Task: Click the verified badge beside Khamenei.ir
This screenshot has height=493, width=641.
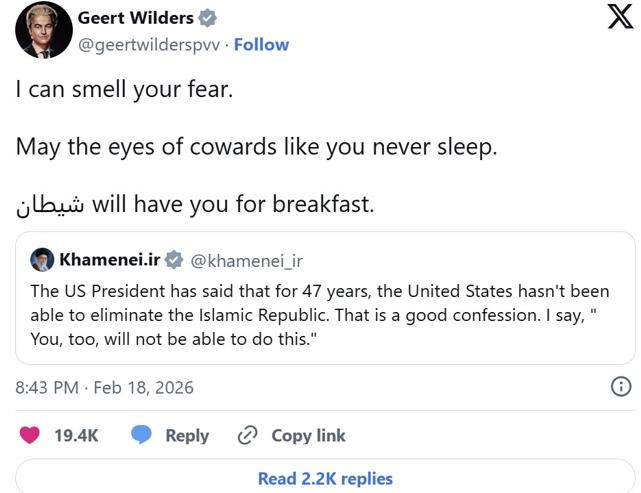Action: [x=173, y=260]
